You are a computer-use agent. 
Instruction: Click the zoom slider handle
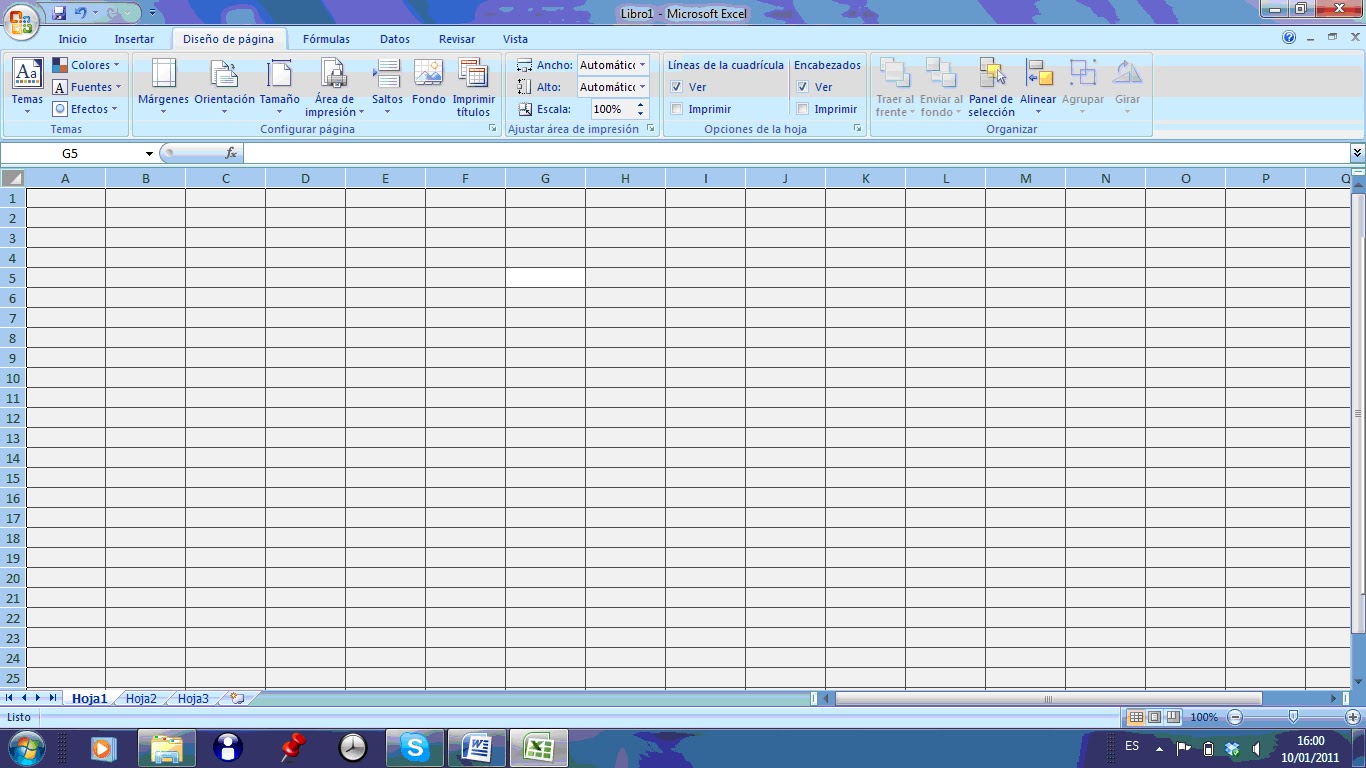1293,717
